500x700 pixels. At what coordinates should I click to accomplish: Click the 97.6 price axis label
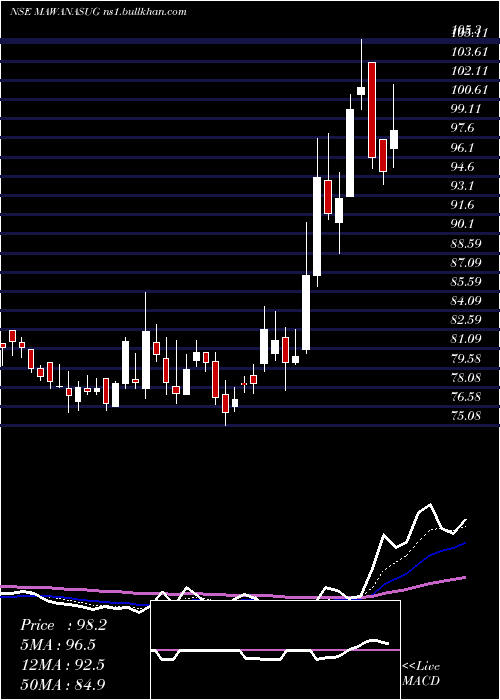pos(463,129)
